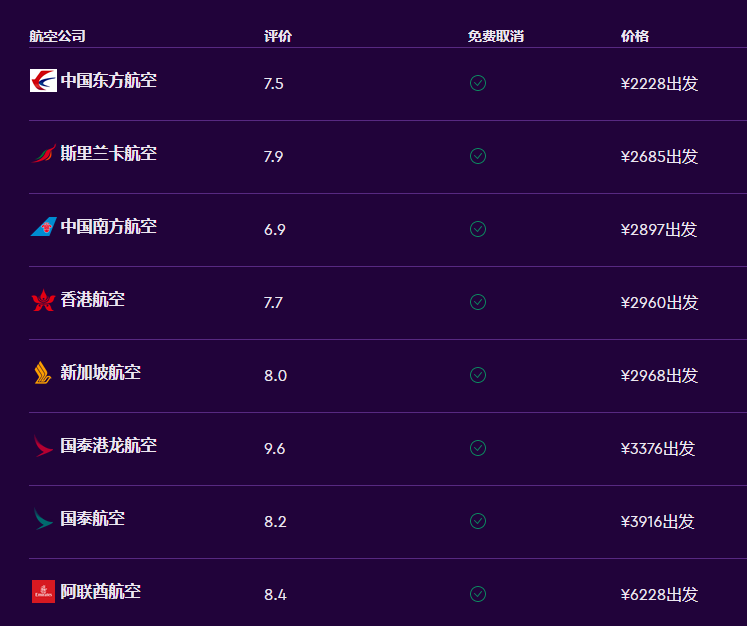Click the 8.0 rating value
Screen dimensions: 747x626
click(x=275, y=376)
